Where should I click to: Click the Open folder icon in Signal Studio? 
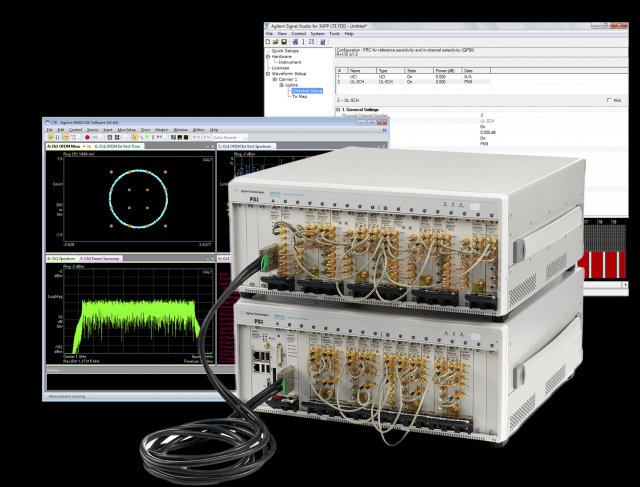[273, 42]
